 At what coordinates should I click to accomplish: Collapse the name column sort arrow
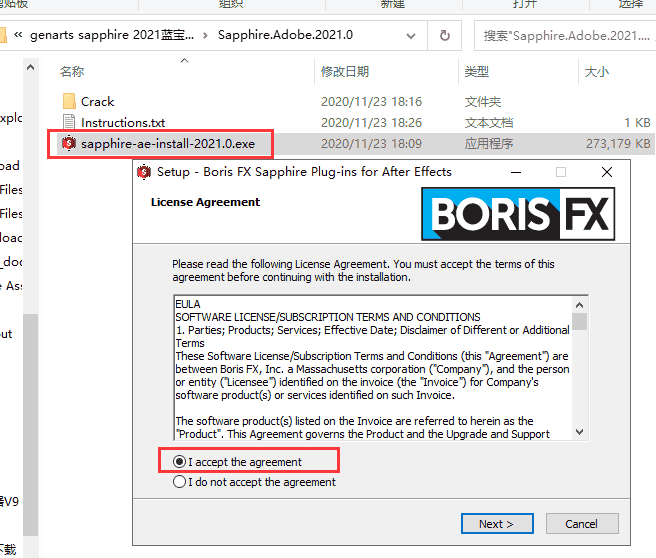(184, 61)
